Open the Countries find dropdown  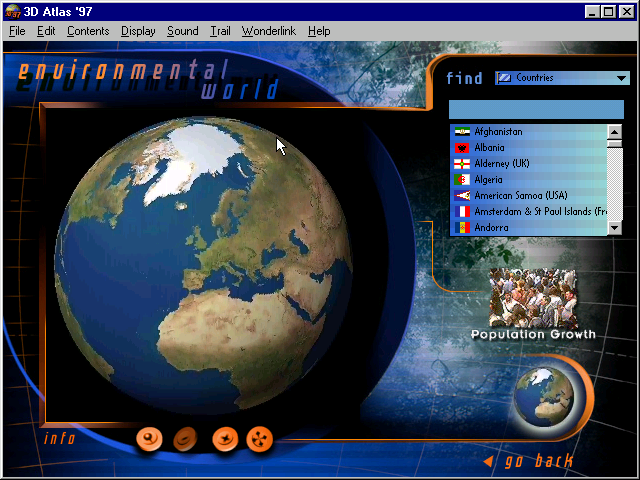(562, 78)
